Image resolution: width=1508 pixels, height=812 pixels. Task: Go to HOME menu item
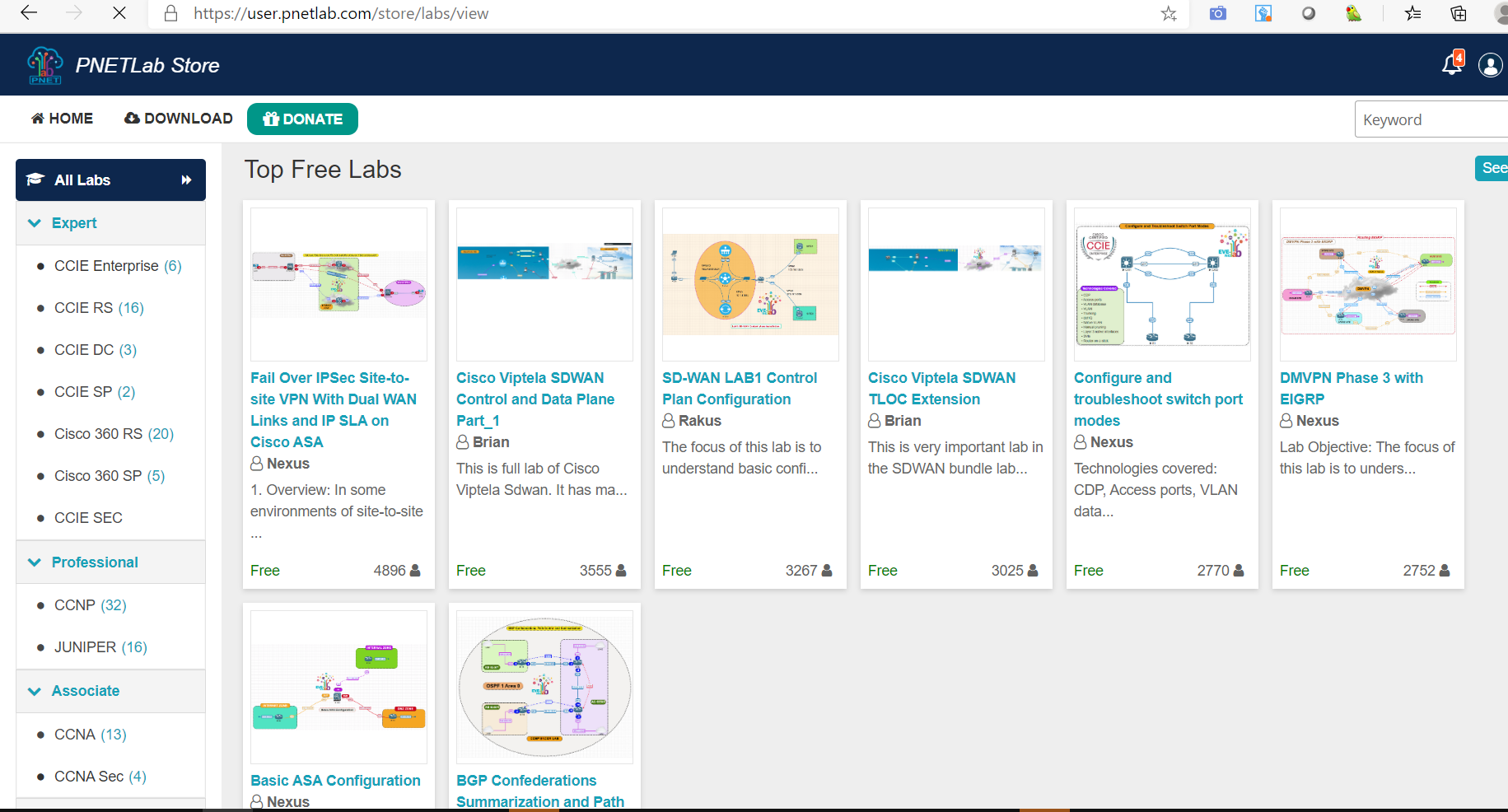pos(62,119)
